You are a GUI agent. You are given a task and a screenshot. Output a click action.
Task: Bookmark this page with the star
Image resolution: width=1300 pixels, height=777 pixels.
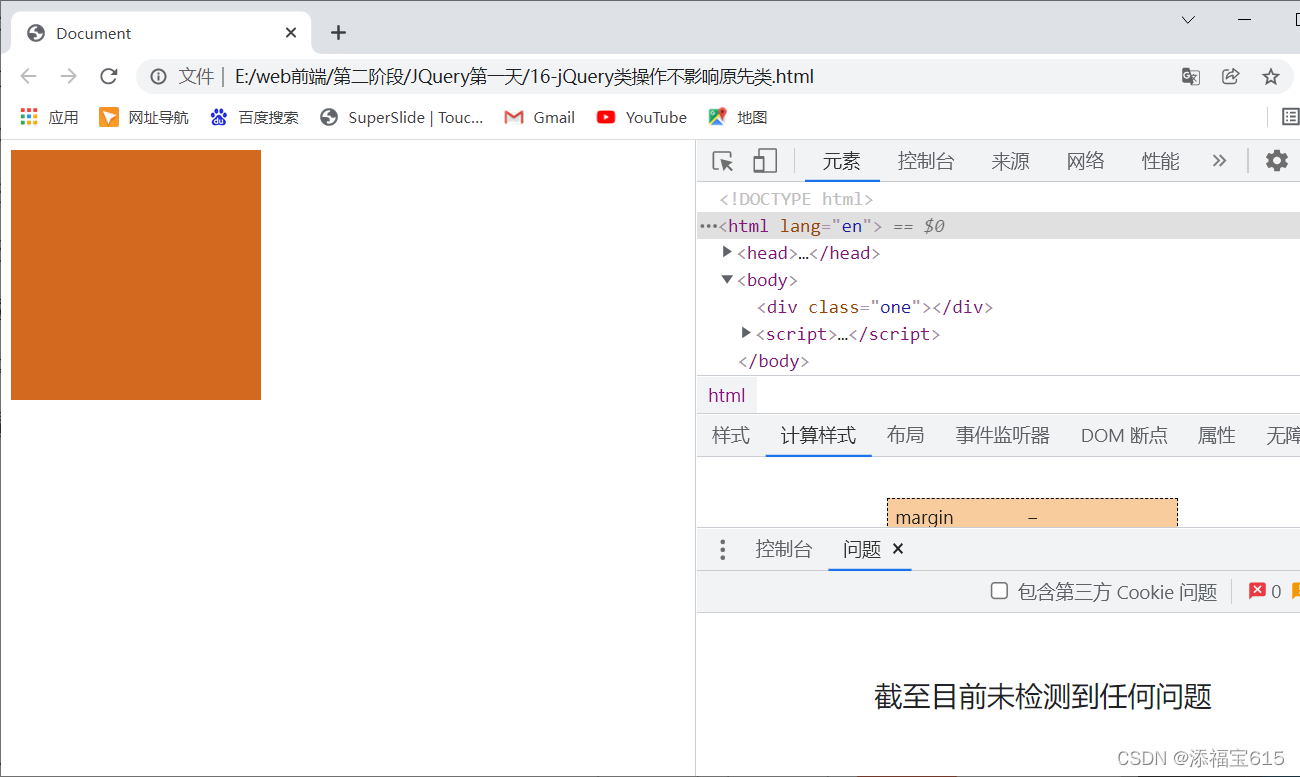coord(1271,76)
